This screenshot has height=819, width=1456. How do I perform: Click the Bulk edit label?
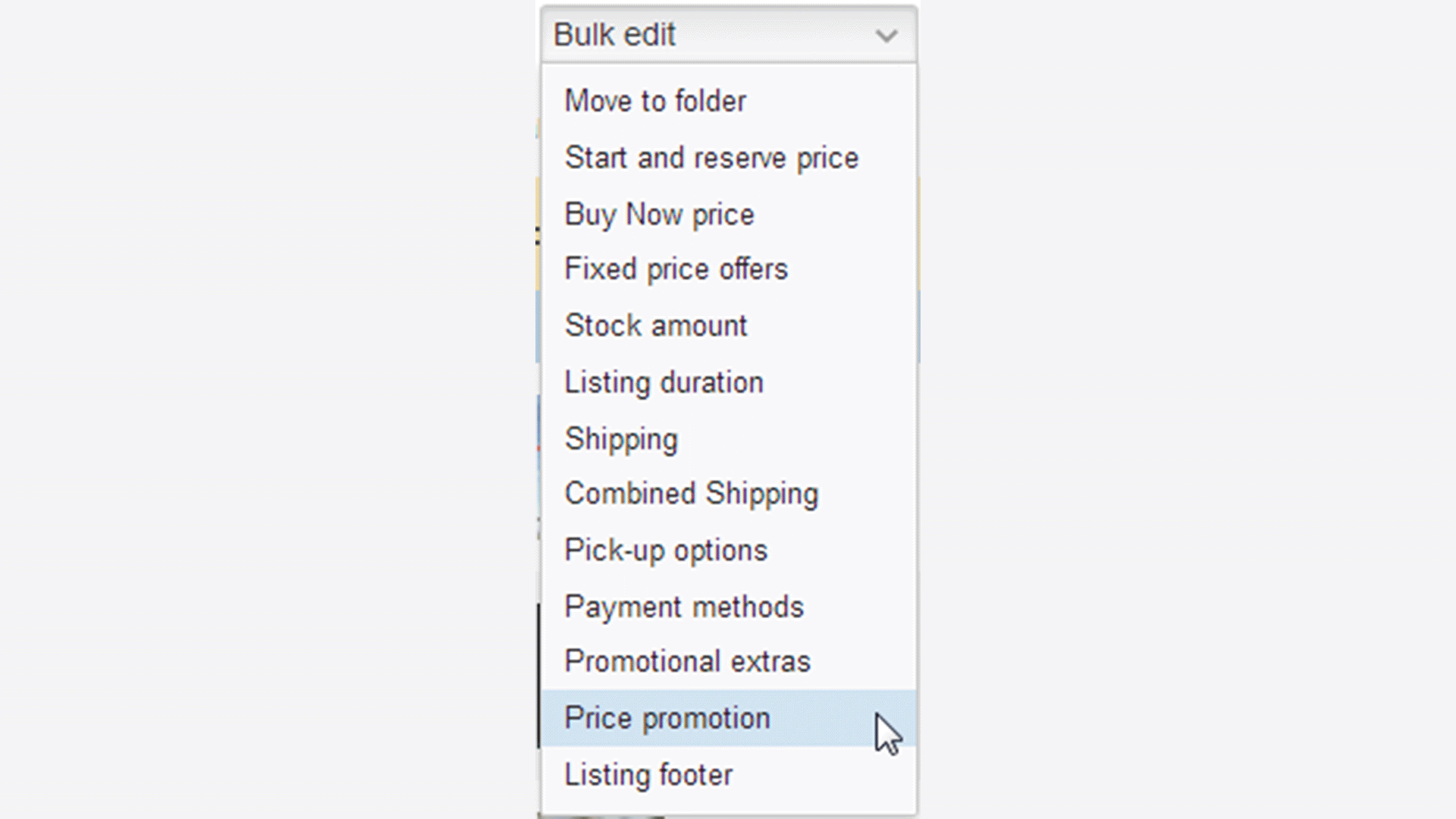[x=613, y=34]
